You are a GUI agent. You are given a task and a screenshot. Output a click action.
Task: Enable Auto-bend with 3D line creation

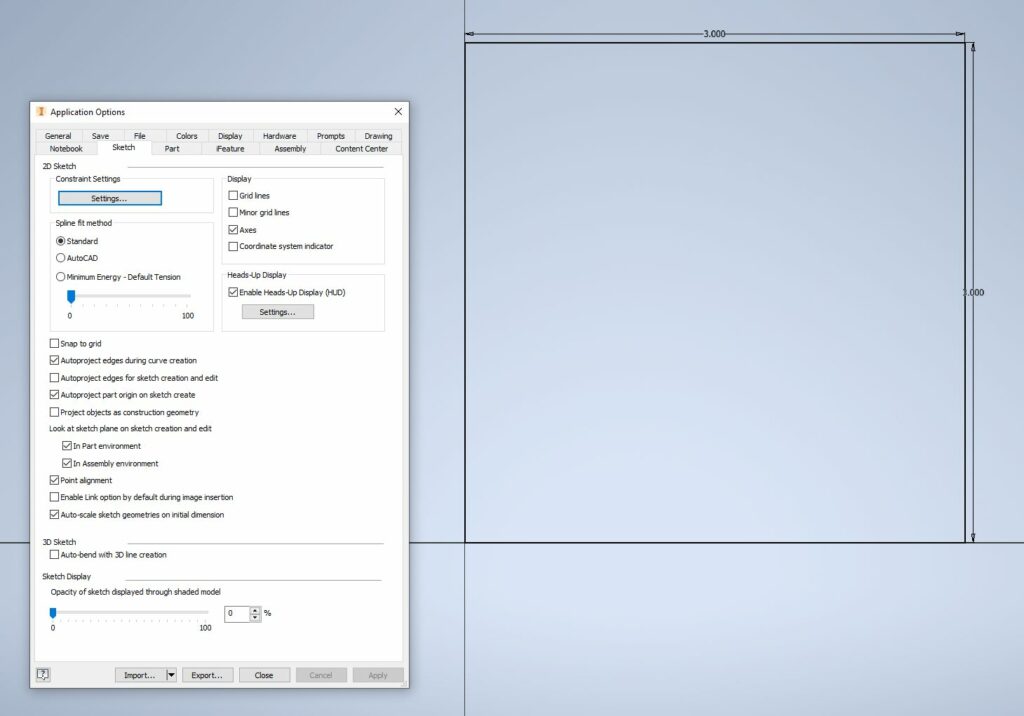pyautogui.click(x=55, y=554)
